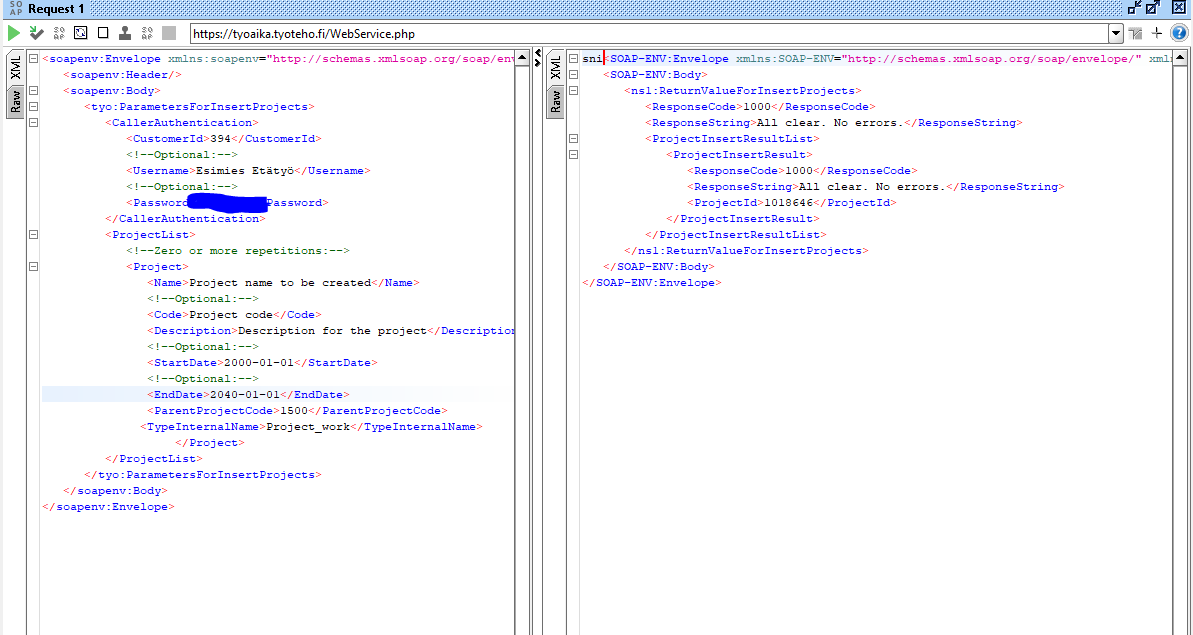Click endpoint URL field

[x=649, y=33]
